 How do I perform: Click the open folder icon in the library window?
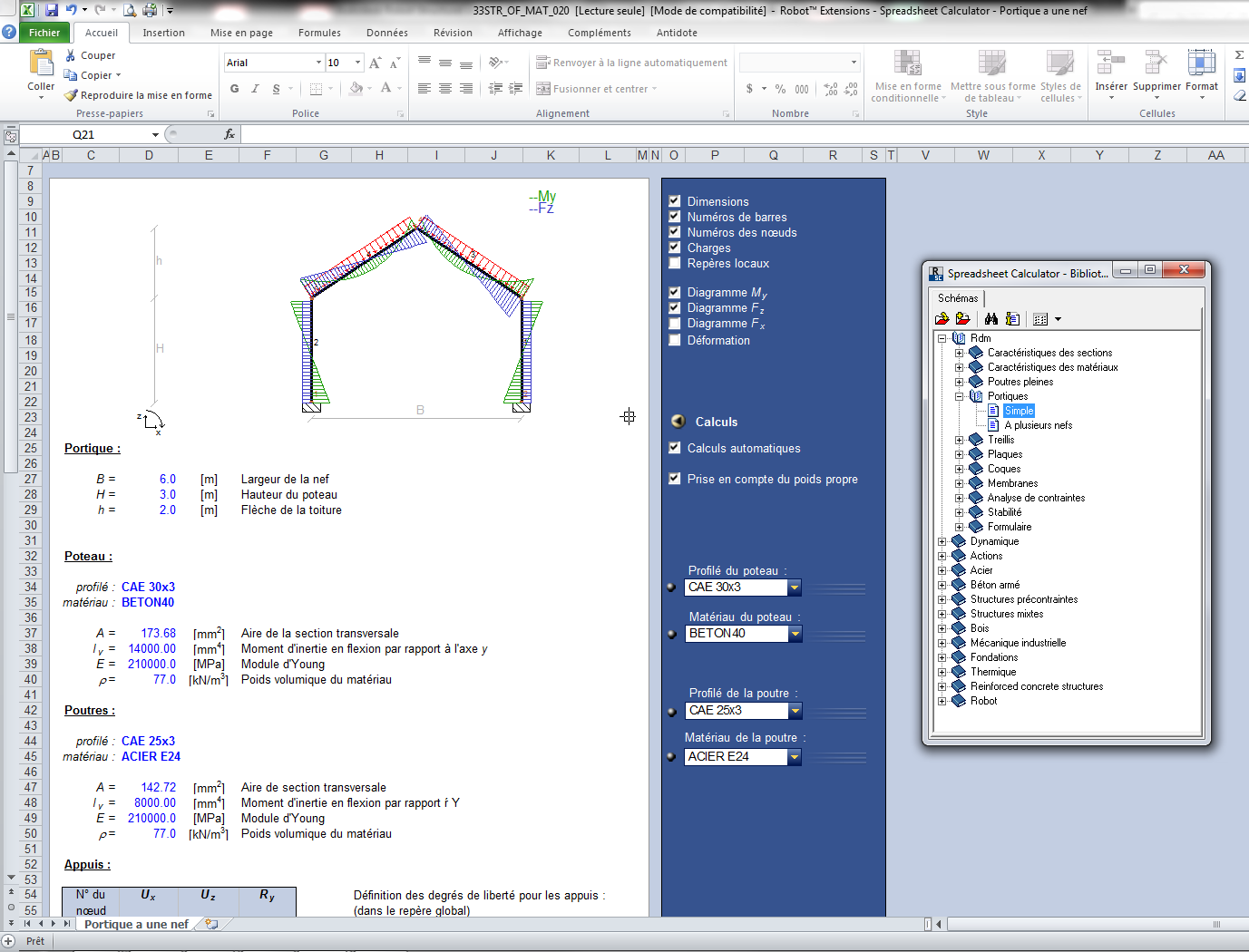[942, 319]
